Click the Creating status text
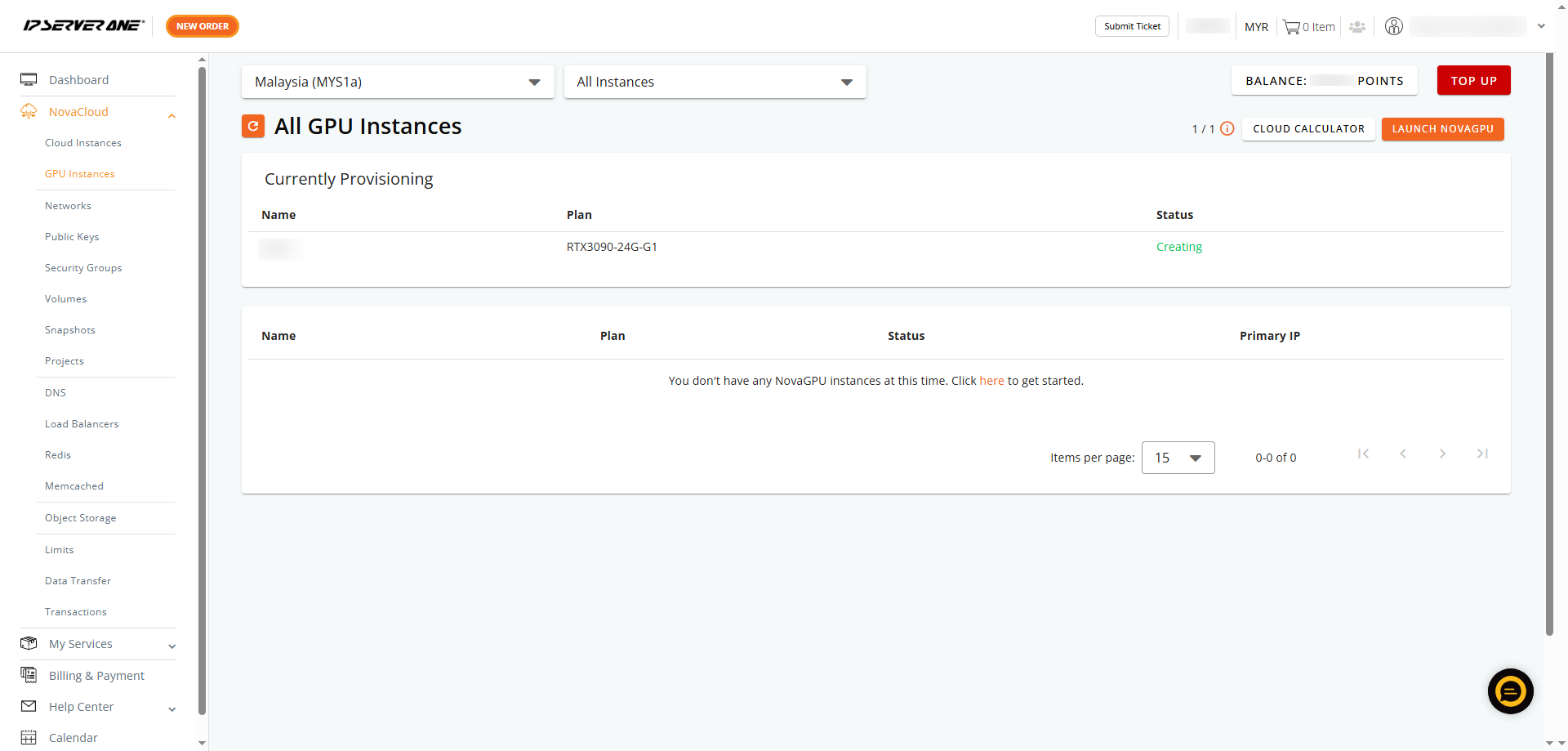This screenshot has height=751, width=1568. coord(1178,247)
